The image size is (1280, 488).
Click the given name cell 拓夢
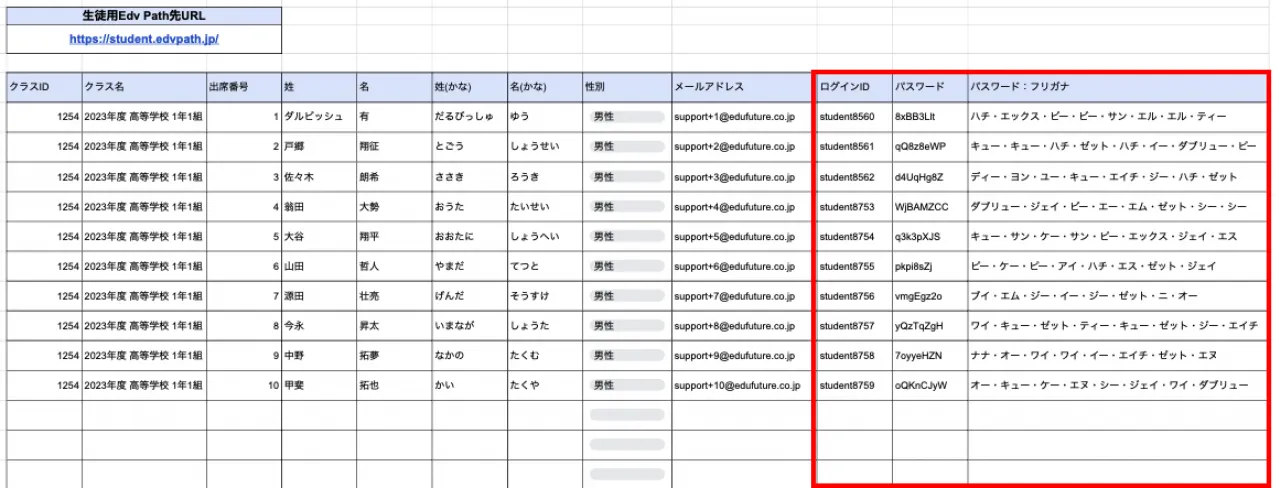(x=394, y=355)
